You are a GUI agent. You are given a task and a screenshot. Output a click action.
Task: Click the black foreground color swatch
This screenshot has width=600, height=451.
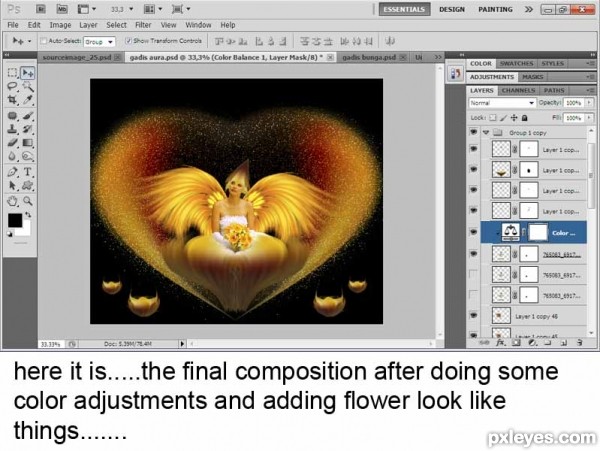tap(15, 220)
